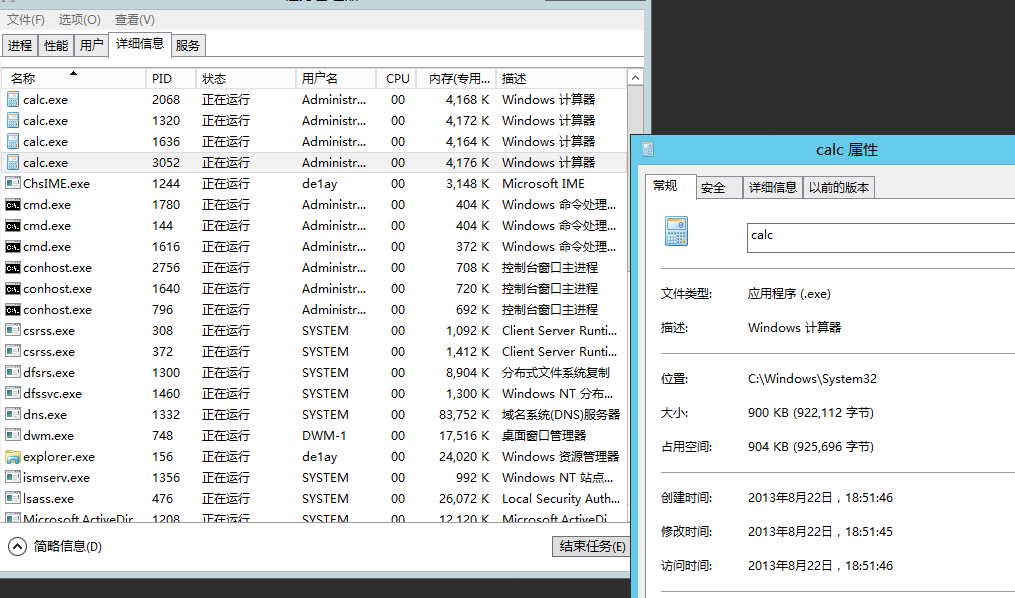Screen dimensions: 1015x598
Task: Click de1ay user for explorer.exe
Action: click(320, 457)
